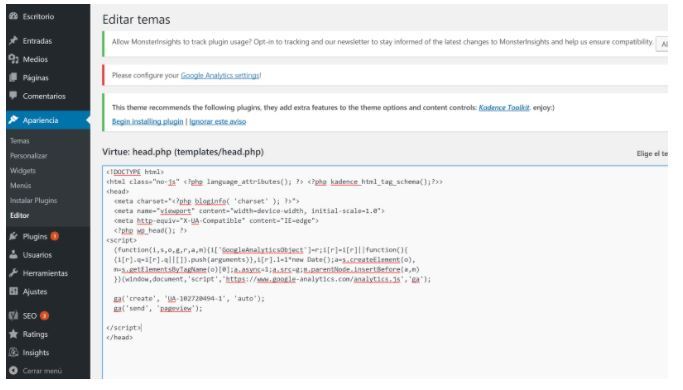Open the Comentarios section
Screen dimensions: 683x390
click(44, 96)
